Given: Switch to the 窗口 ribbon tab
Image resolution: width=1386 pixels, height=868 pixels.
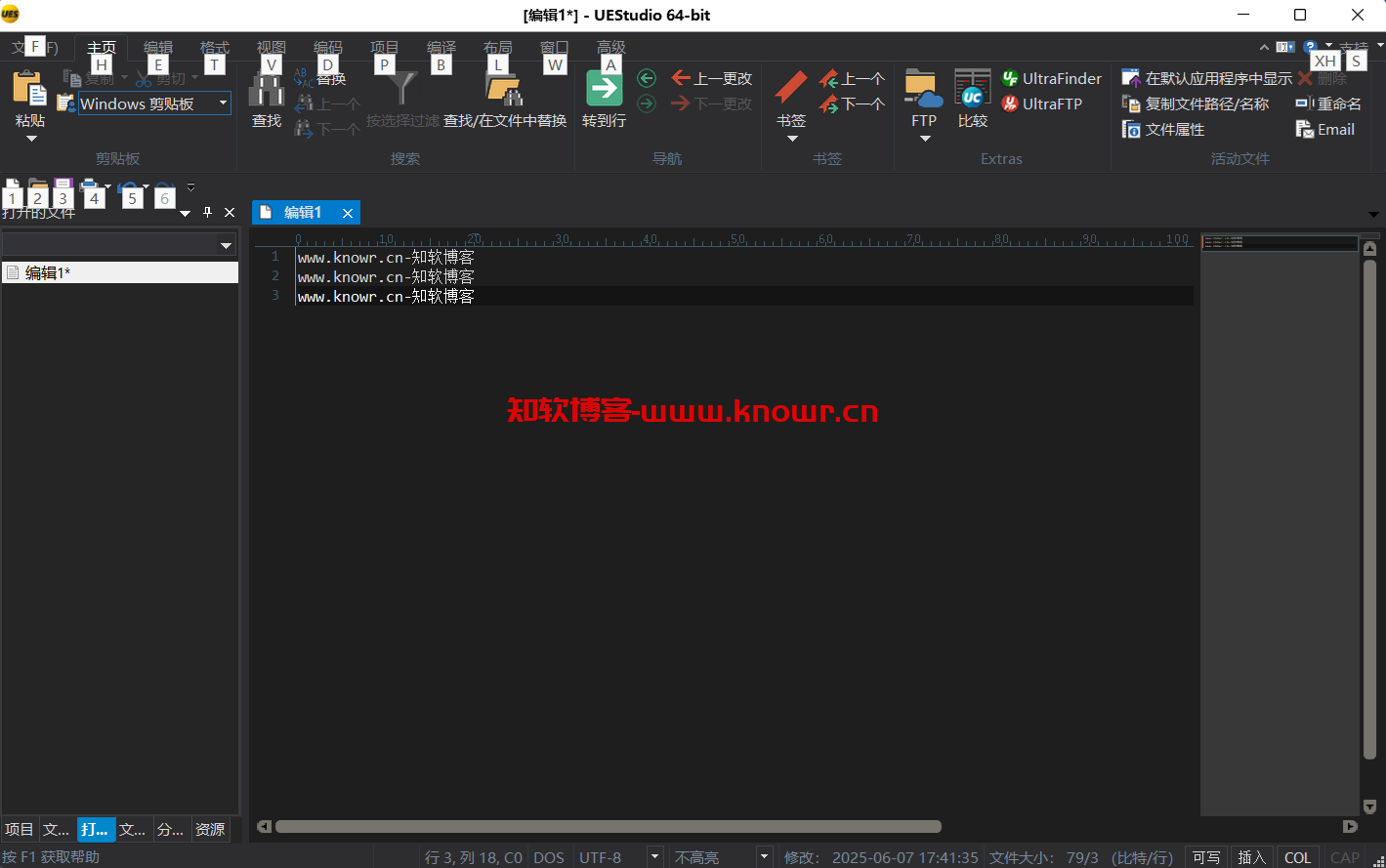Looking at the screenshot, I should (555, 47).
